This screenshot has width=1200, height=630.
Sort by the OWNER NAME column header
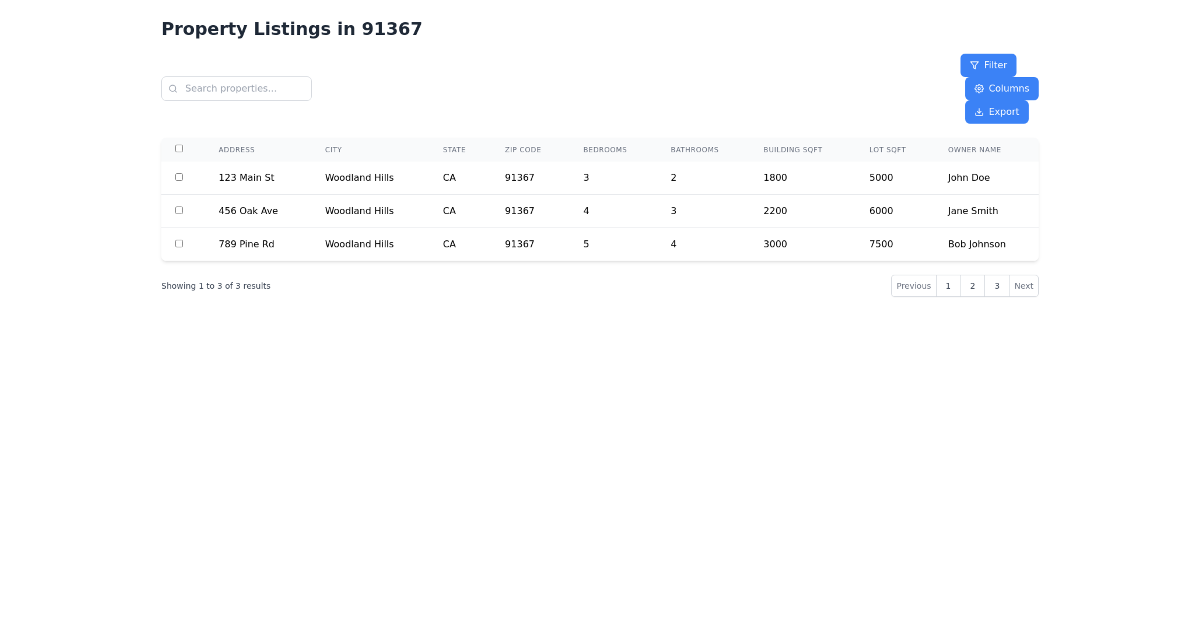973,149
